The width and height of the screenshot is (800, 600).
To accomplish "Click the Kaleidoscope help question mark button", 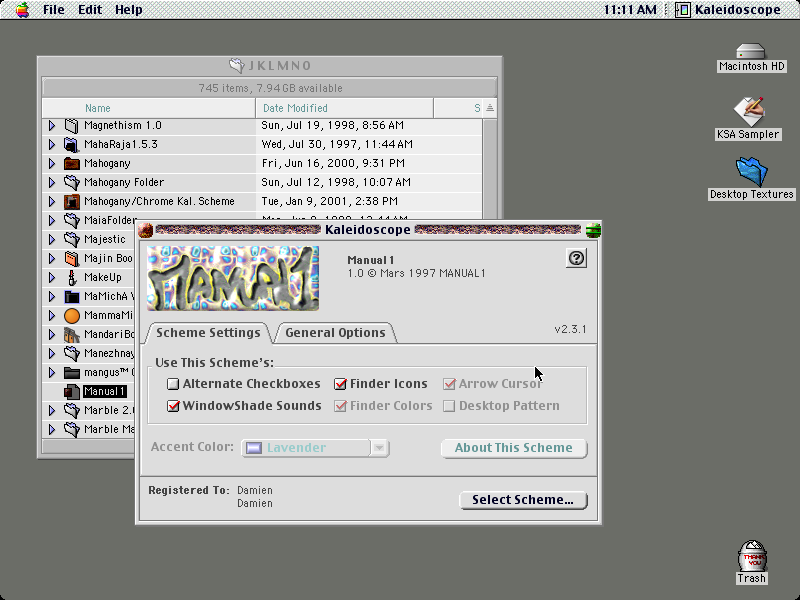I will tap(577, 258).
